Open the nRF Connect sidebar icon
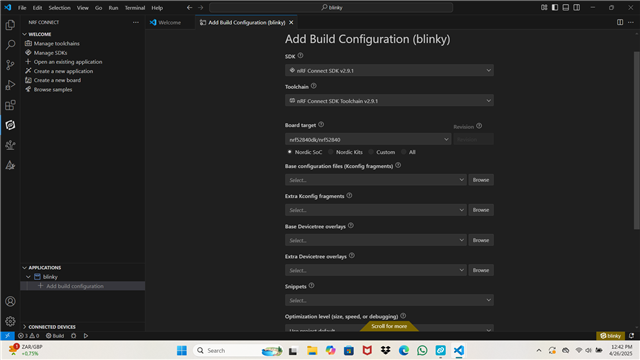Image resolution: width=640 pixels, height=360 pixels. click(x=10, y=125)
